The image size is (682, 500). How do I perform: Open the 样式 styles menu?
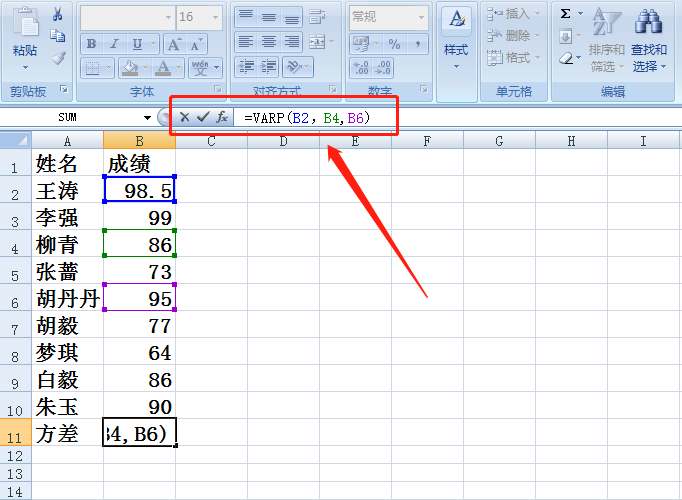(x=456, y=40)
